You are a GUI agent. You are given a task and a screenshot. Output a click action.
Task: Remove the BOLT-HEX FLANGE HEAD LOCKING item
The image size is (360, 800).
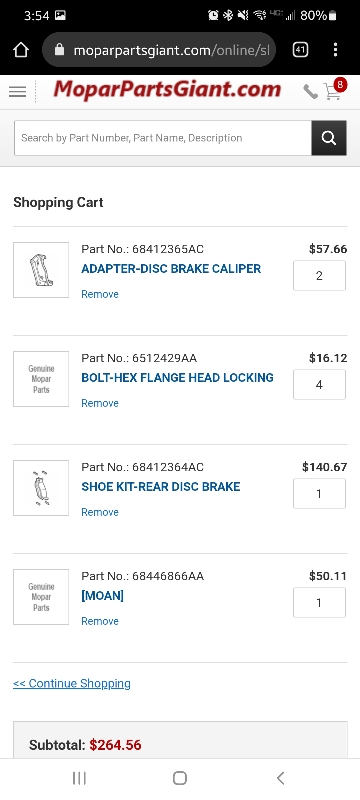click(100, 403)
